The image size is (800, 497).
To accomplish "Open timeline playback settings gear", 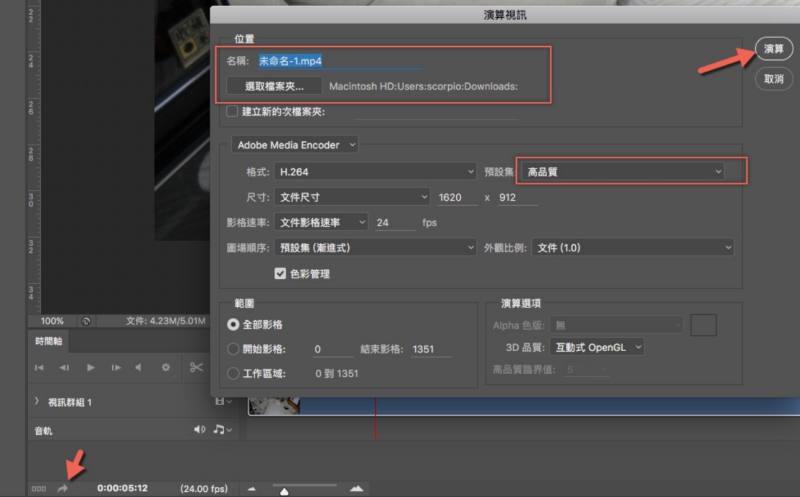I will click(x=166, y=367).
